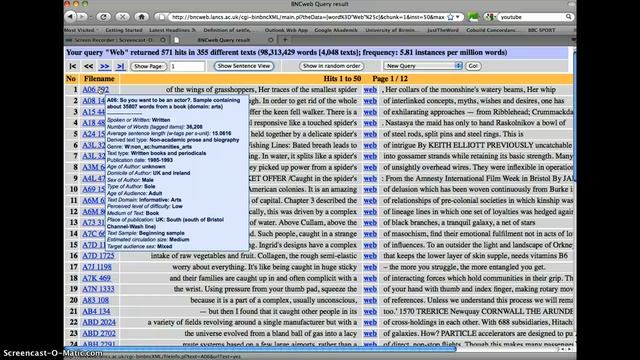640x360 pixels.
Task: Reload the page with the refresh icon
Action: click(x=104, y=17)
